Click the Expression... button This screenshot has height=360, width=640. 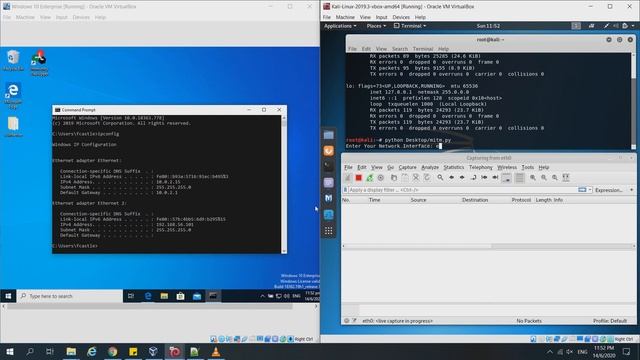608,190
